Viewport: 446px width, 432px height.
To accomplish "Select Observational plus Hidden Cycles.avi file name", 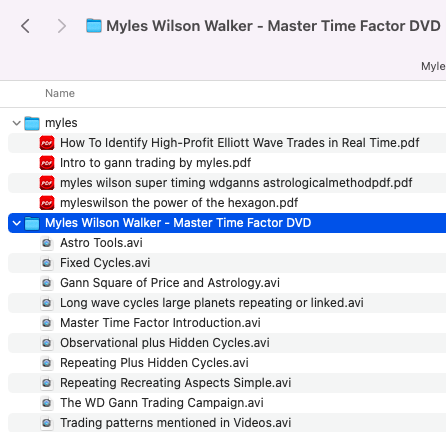I will tap(165, 343).
